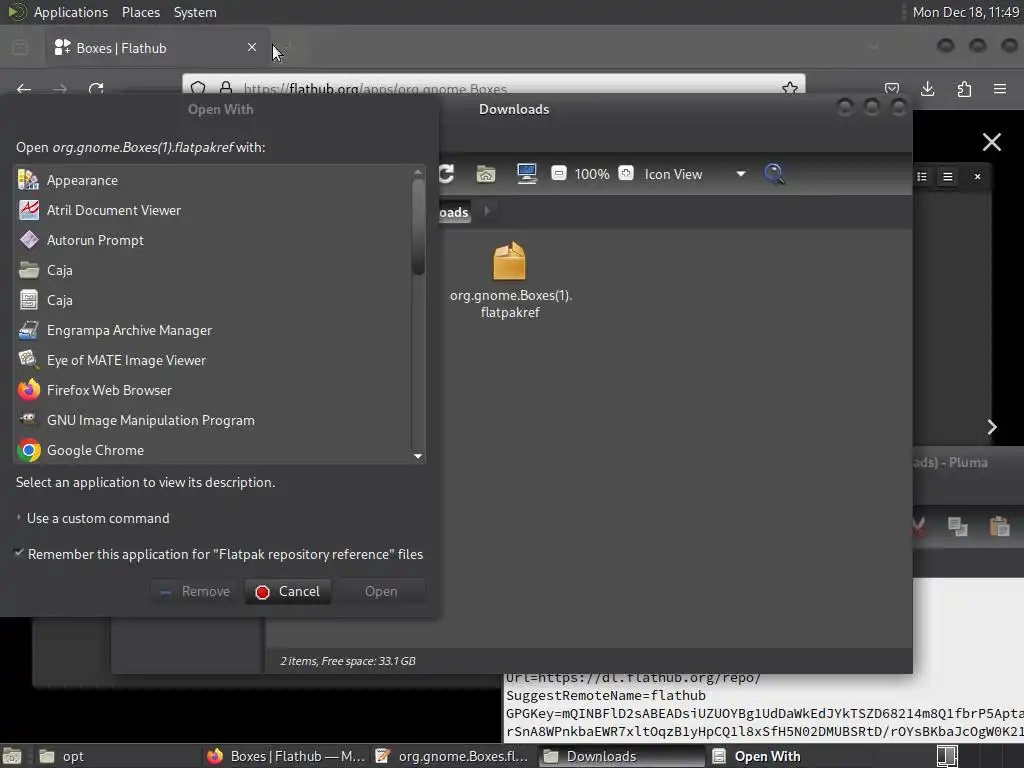Open Pluma paste toolbar icon

click(x=999, y=526)
